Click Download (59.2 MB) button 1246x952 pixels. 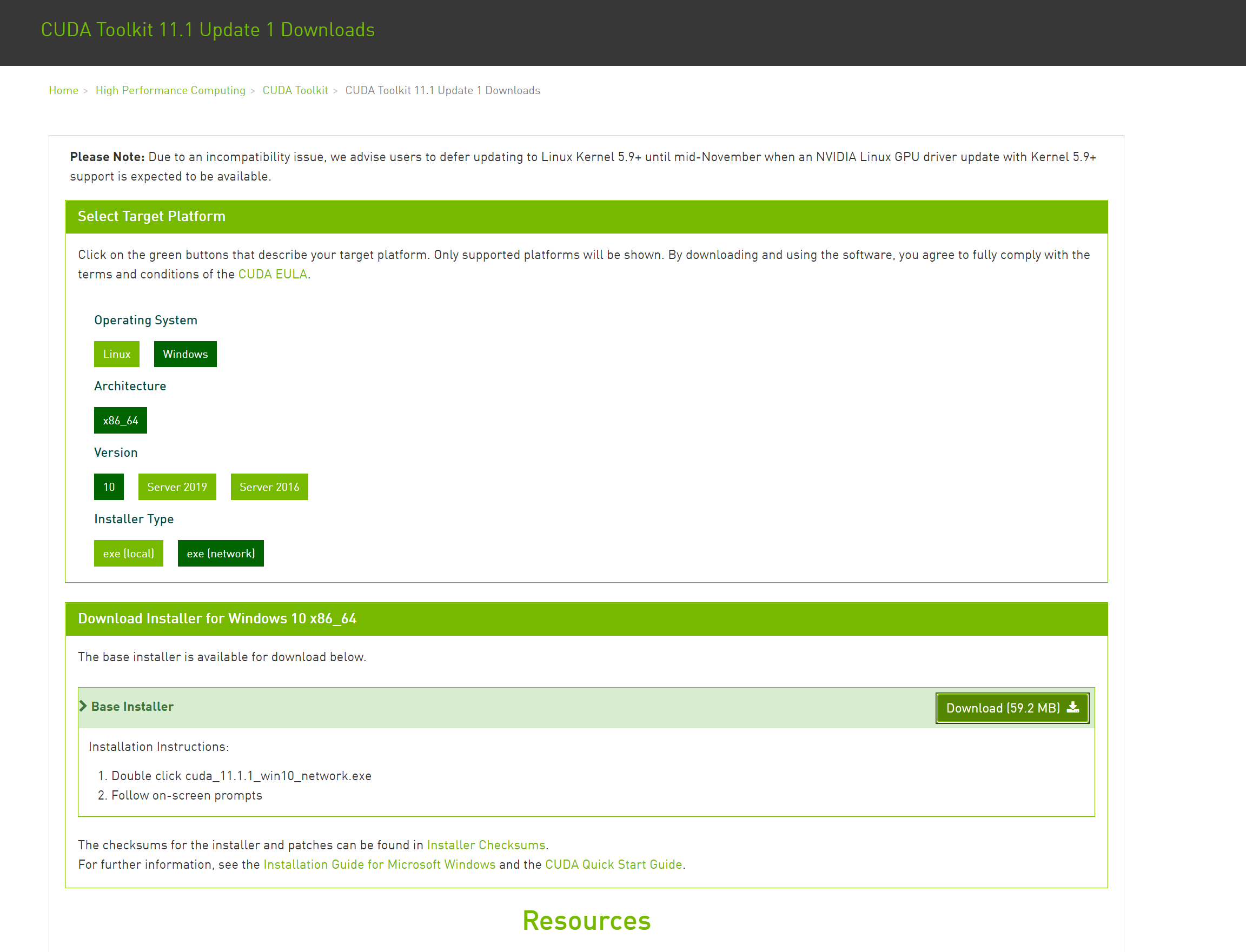tap(1003, 708)
